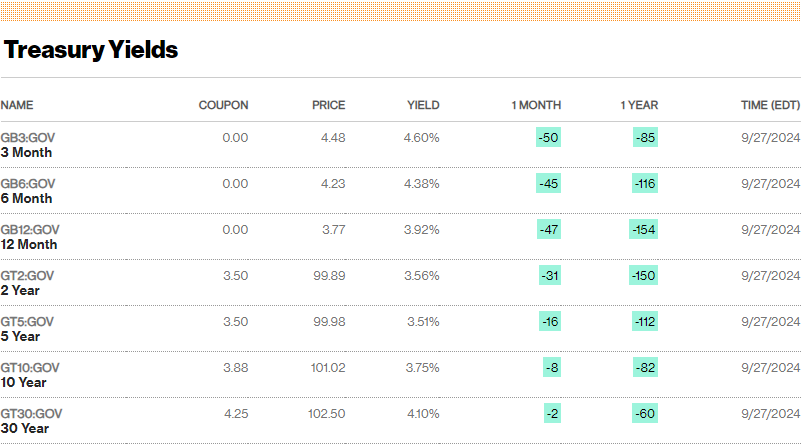Click the GB12:GOV 12 Month treasury name
The width and height of the screenshot is (806, 448).
pos(30,237)
